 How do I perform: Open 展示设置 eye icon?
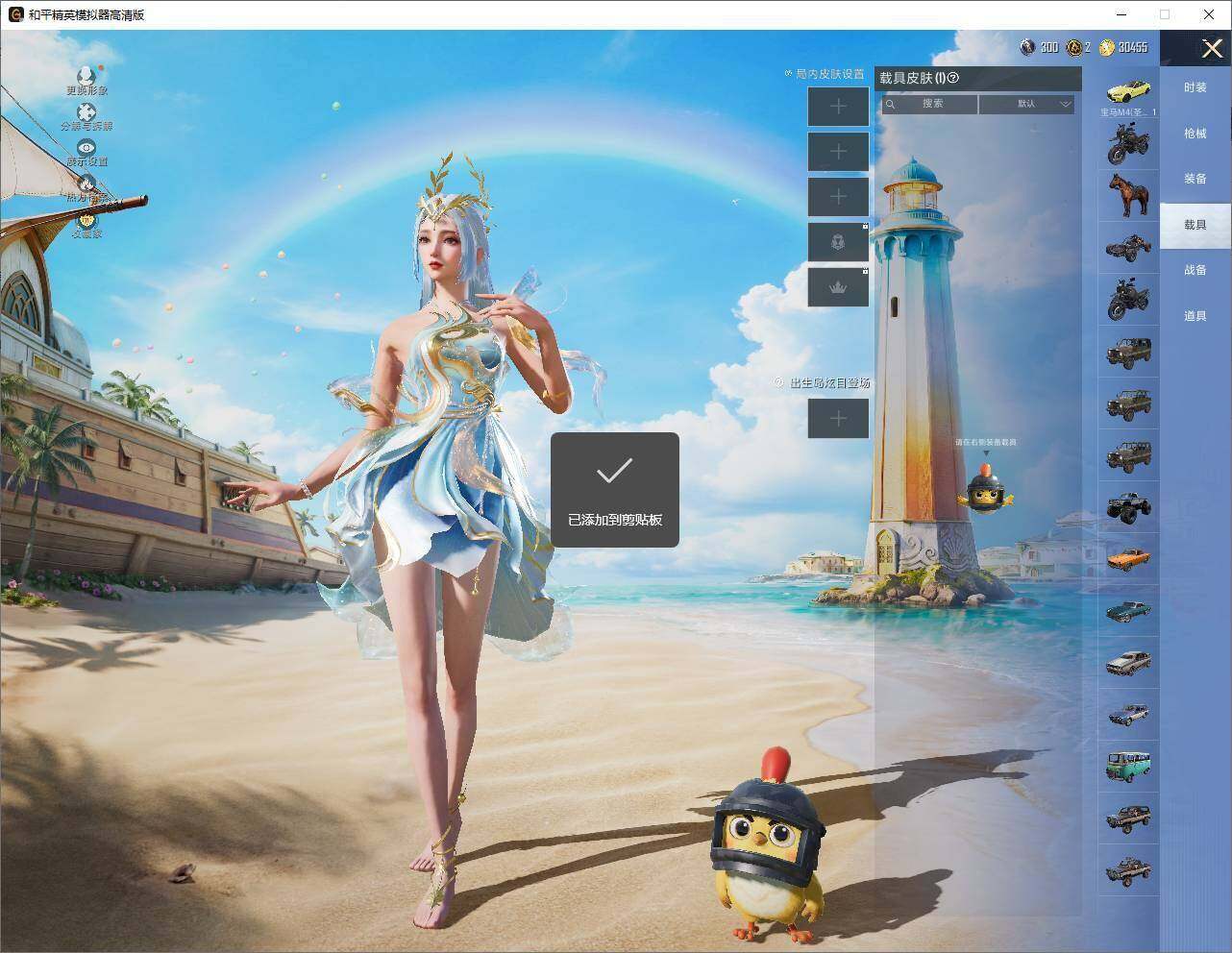(86, 148)
